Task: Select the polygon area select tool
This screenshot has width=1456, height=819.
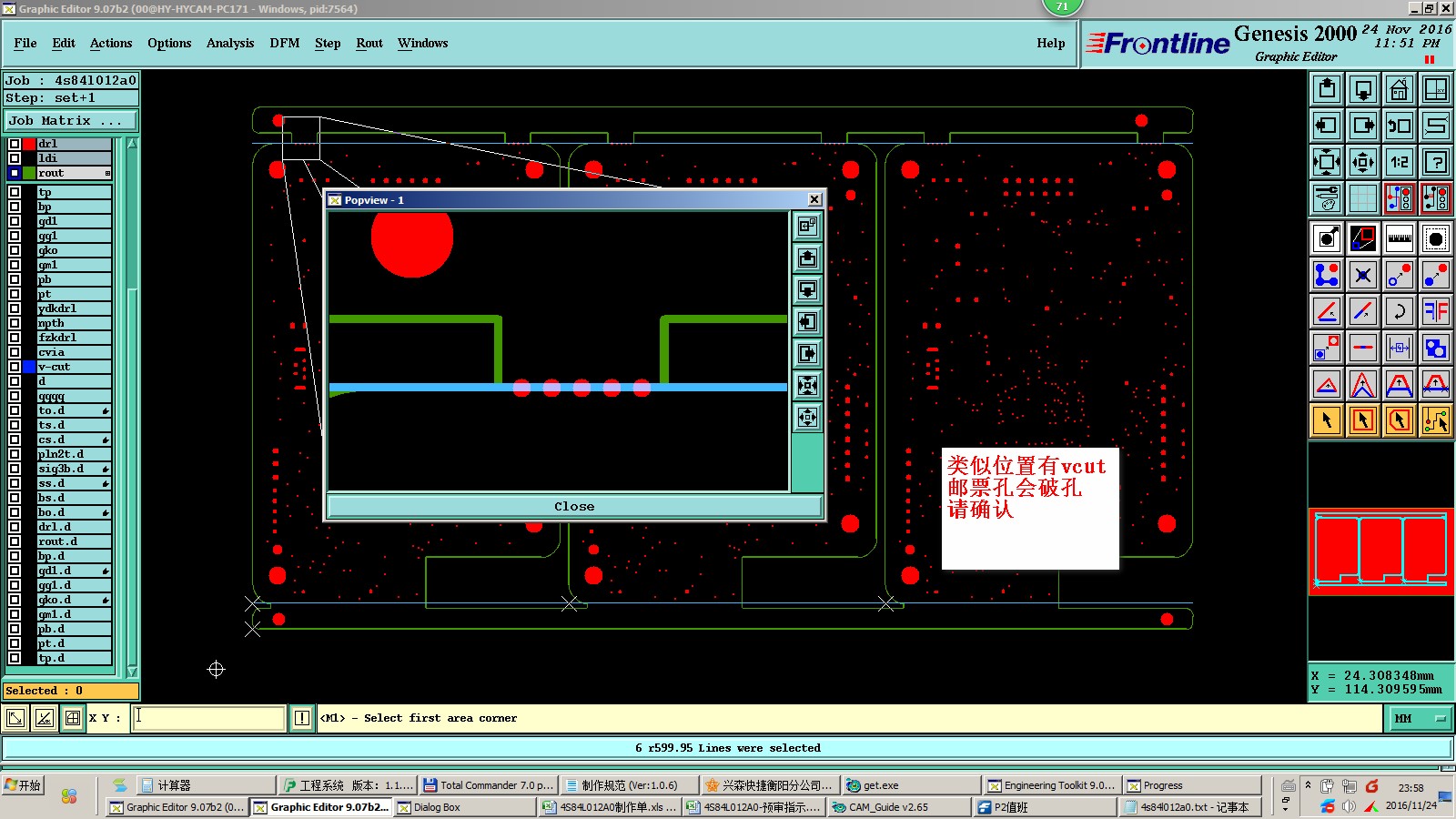Action: (1400, 420)
